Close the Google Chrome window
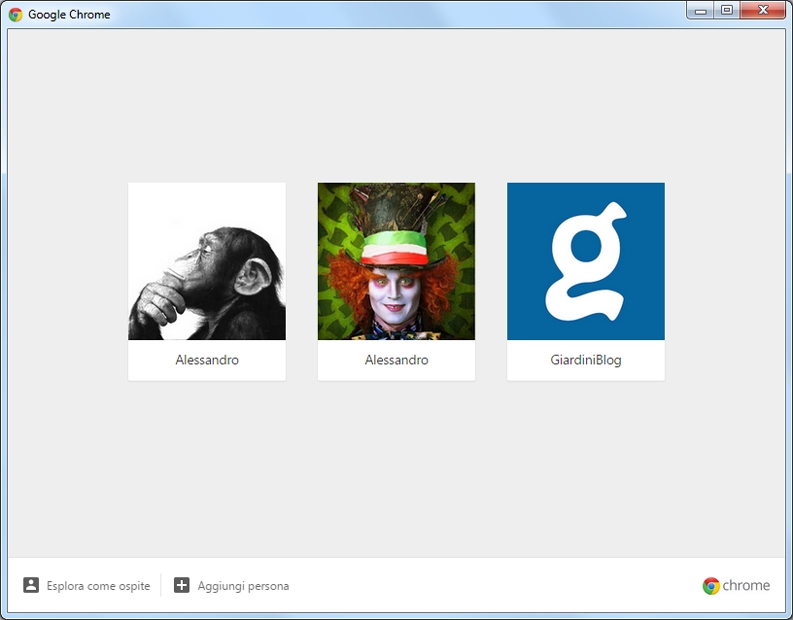 (763, 10)
